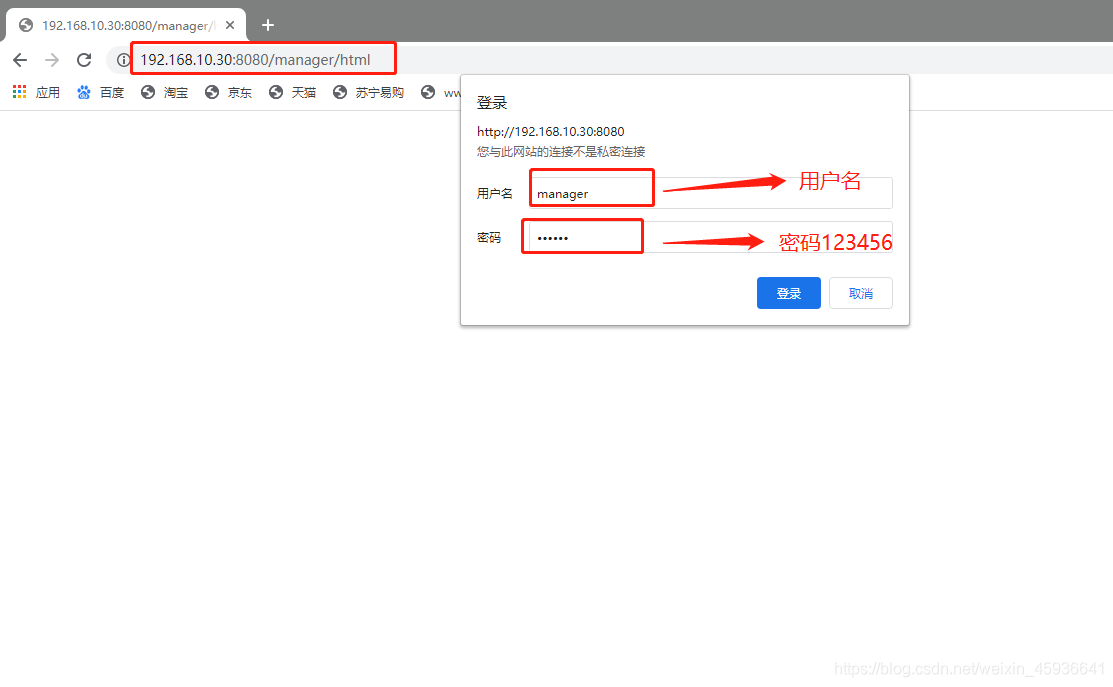The image size is (1113, 687).
Task: Focus the 用户名 username field
Action: click(711, 193)
